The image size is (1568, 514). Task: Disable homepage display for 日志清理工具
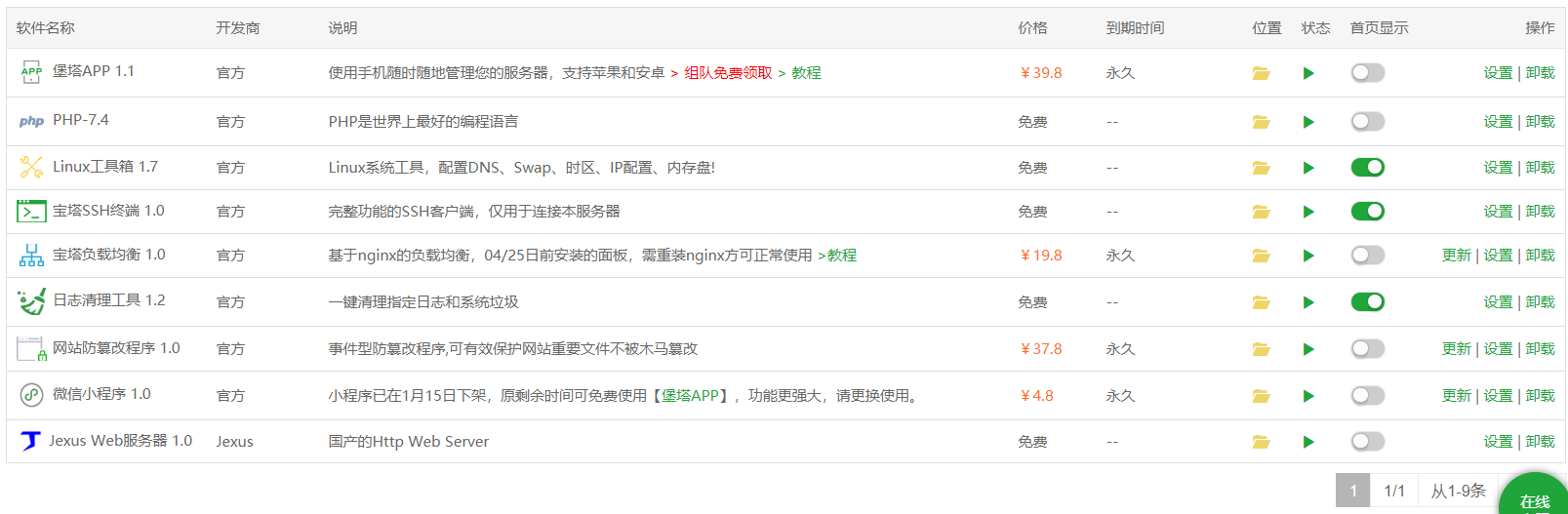1367,301
